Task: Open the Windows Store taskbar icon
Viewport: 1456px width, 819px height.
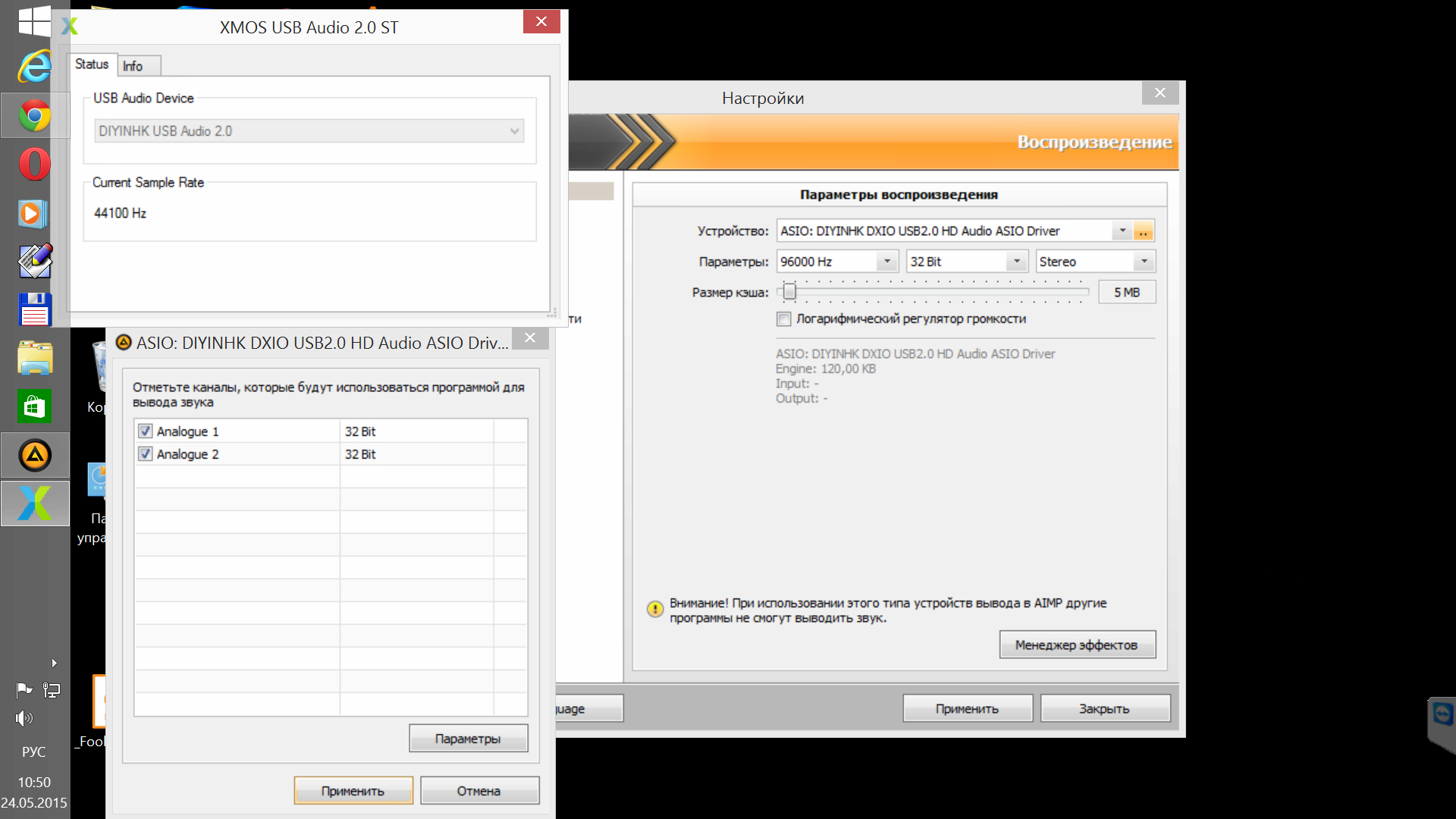Action: 34,406
